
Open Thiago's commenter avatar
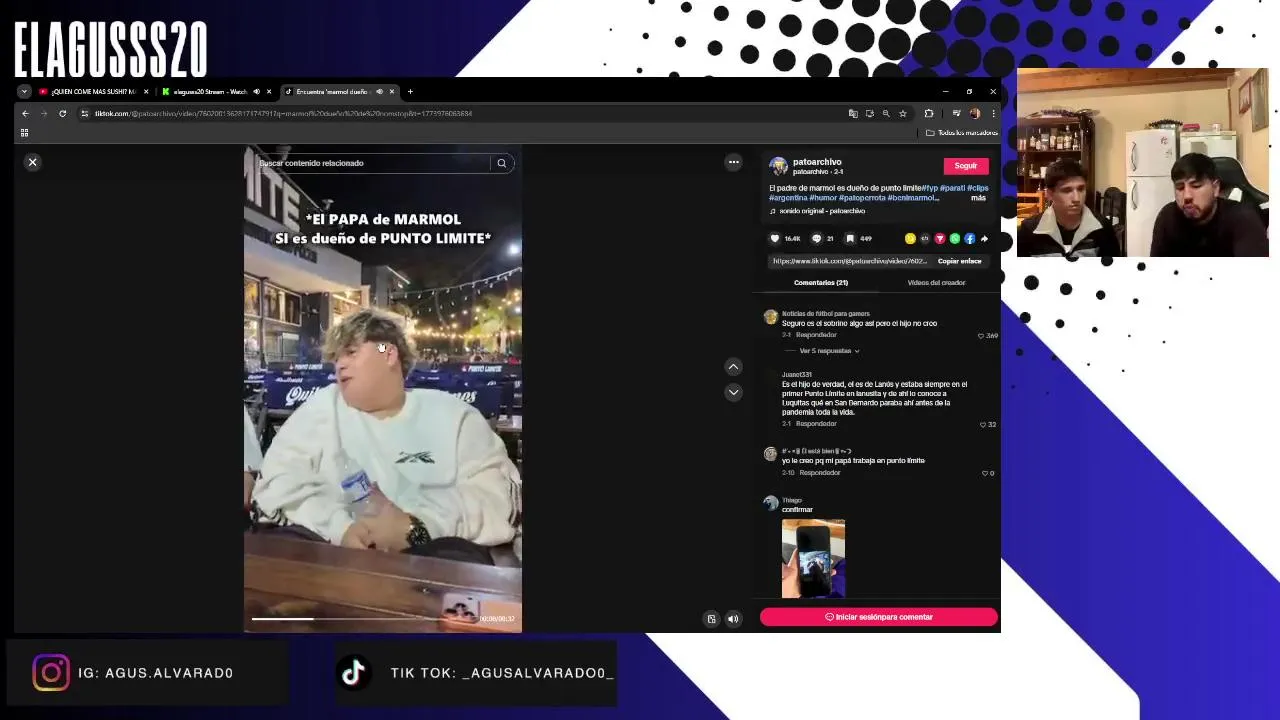pyautogui.click(x=770, y=503)
